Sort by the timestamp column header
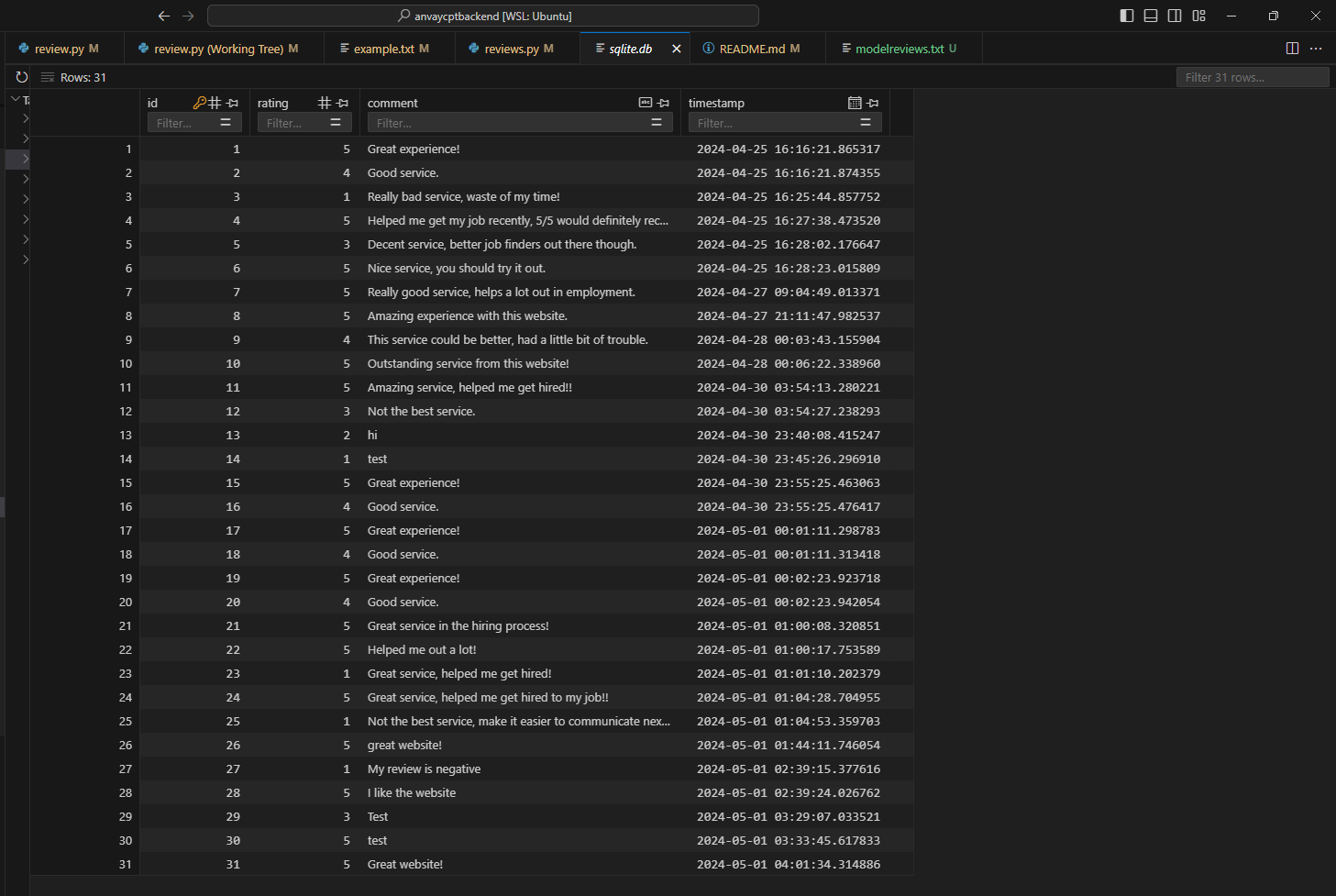The width and height of the screenshot is (1336, 896). (x=716, y=103)
